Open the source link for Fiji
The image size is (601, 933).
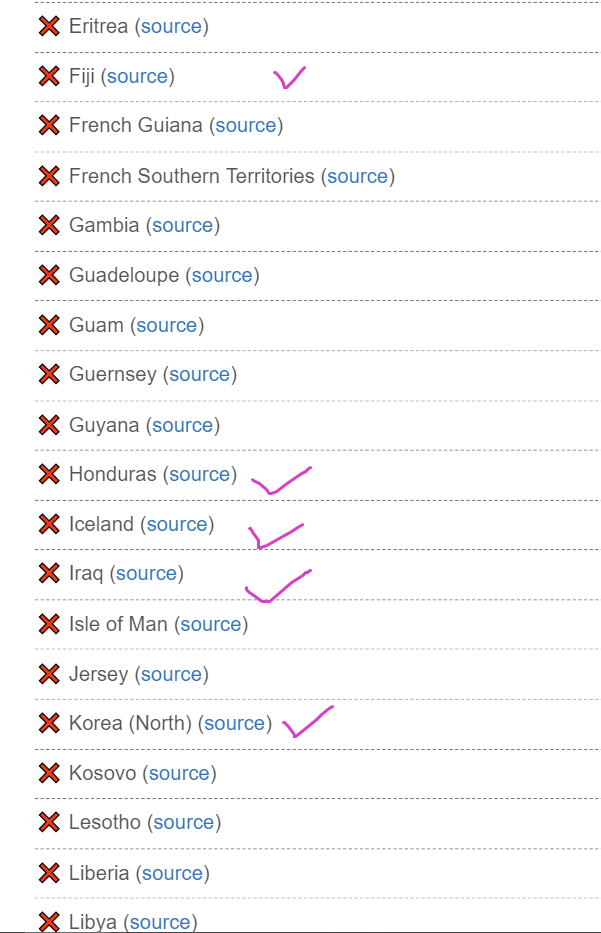pos(137,76)
